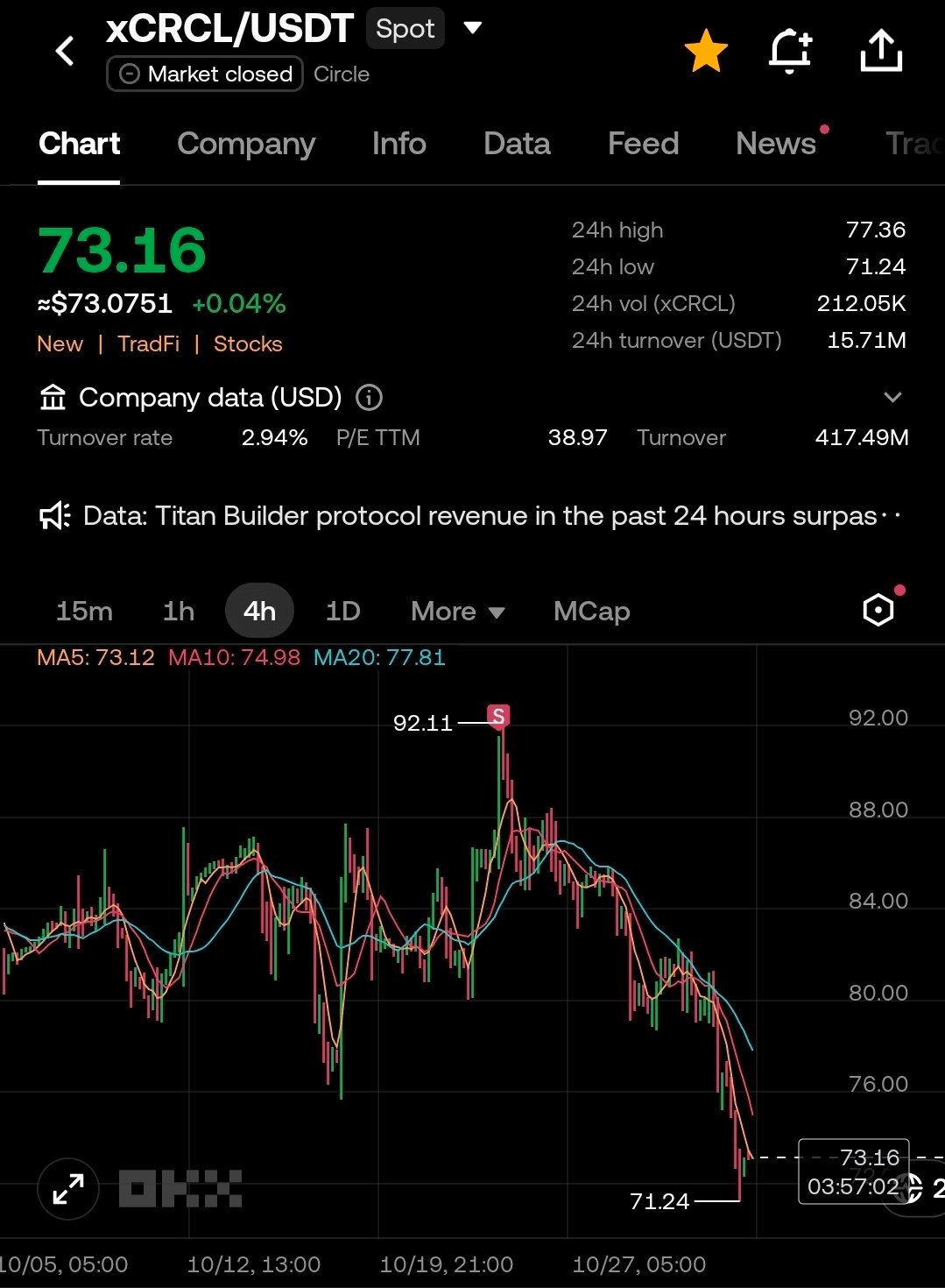Tap the current price 73.16 headline
Screen dimensions: 945x1288
tap(122, 251)
